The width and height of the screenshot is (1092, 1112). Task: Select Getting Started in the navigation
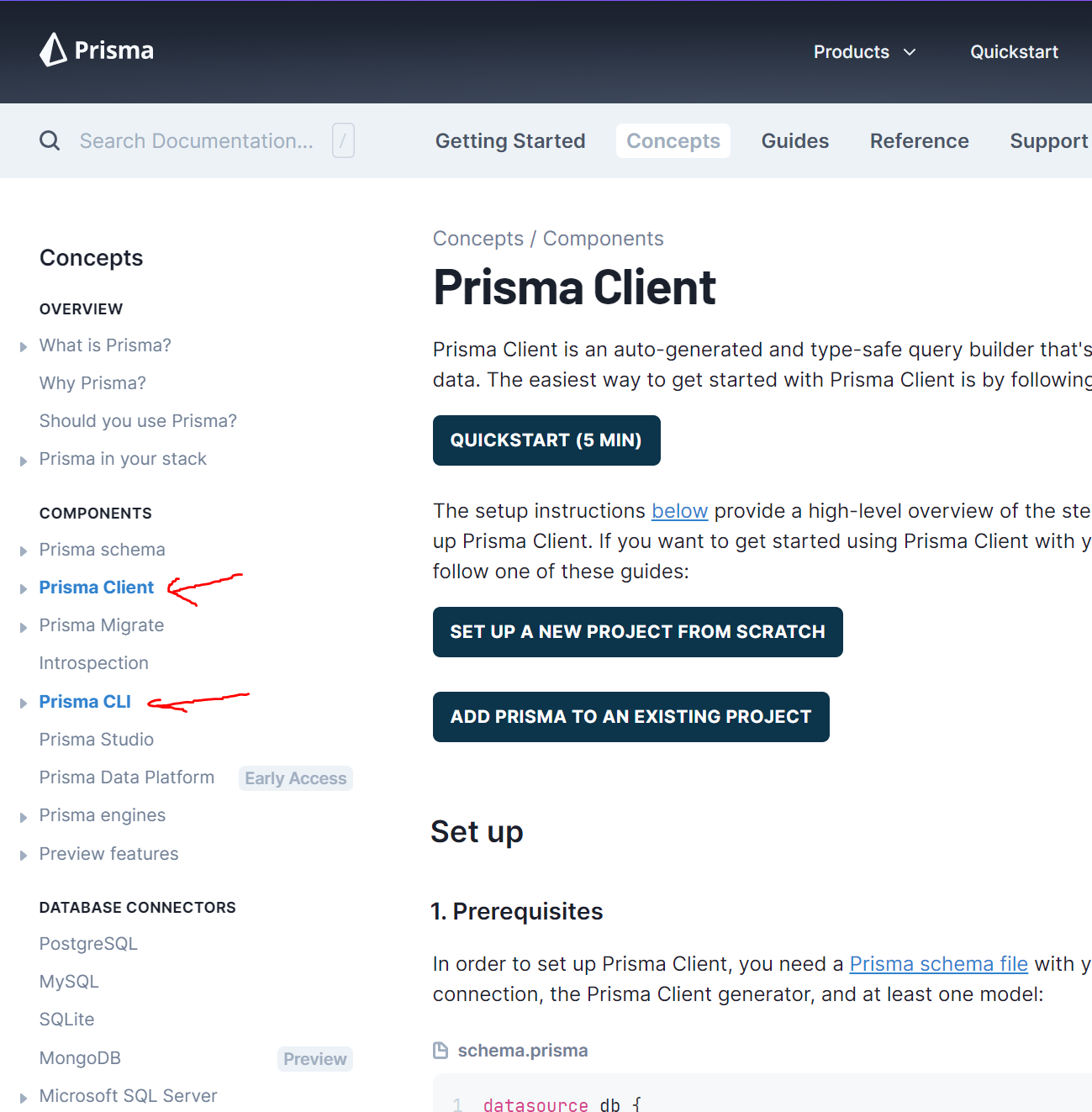click(x=510, y=140)
